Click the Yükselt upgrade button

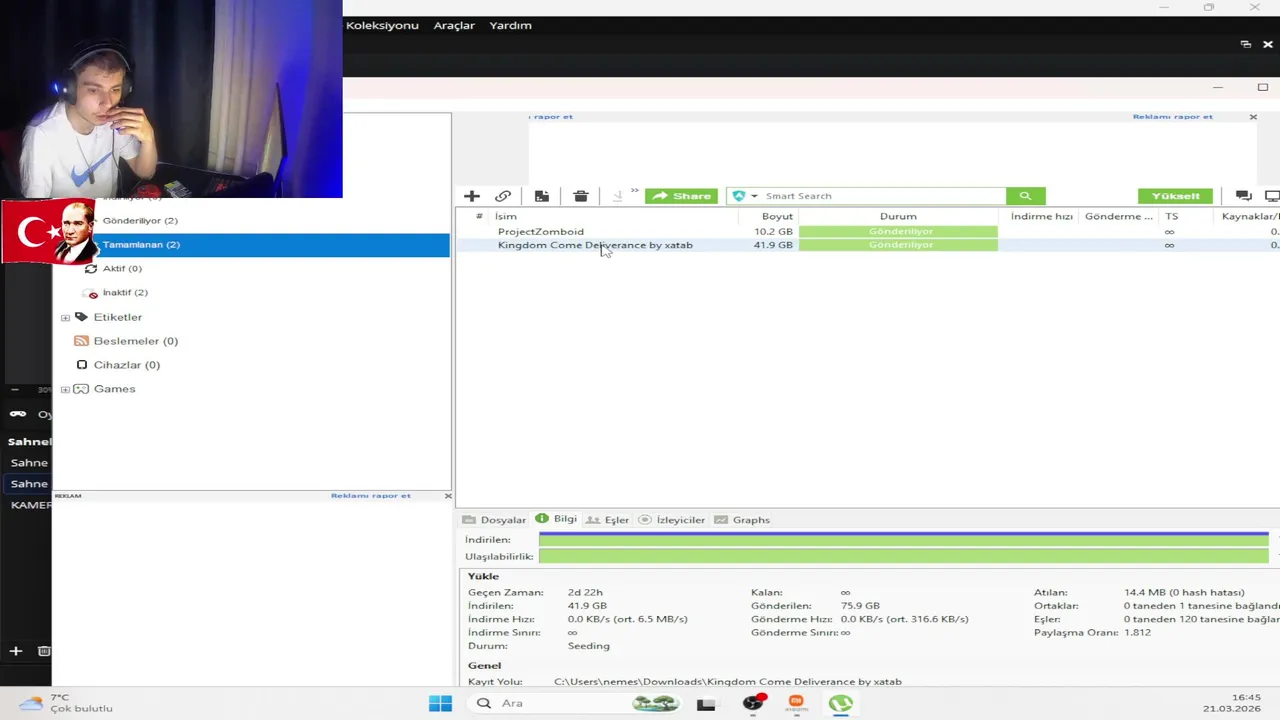1175,196
